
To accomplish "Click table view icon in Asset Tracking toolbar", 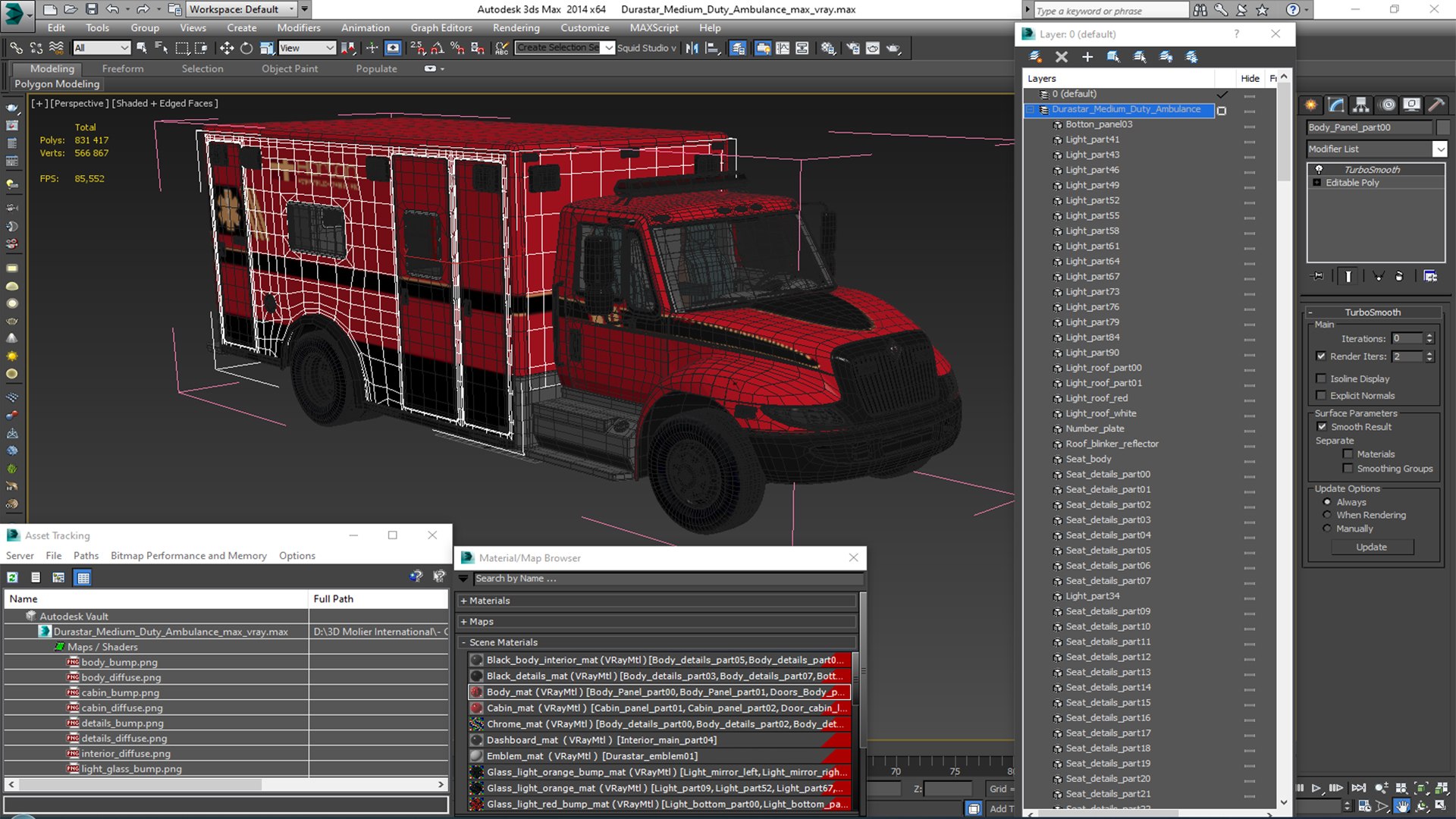I will 83,578.
